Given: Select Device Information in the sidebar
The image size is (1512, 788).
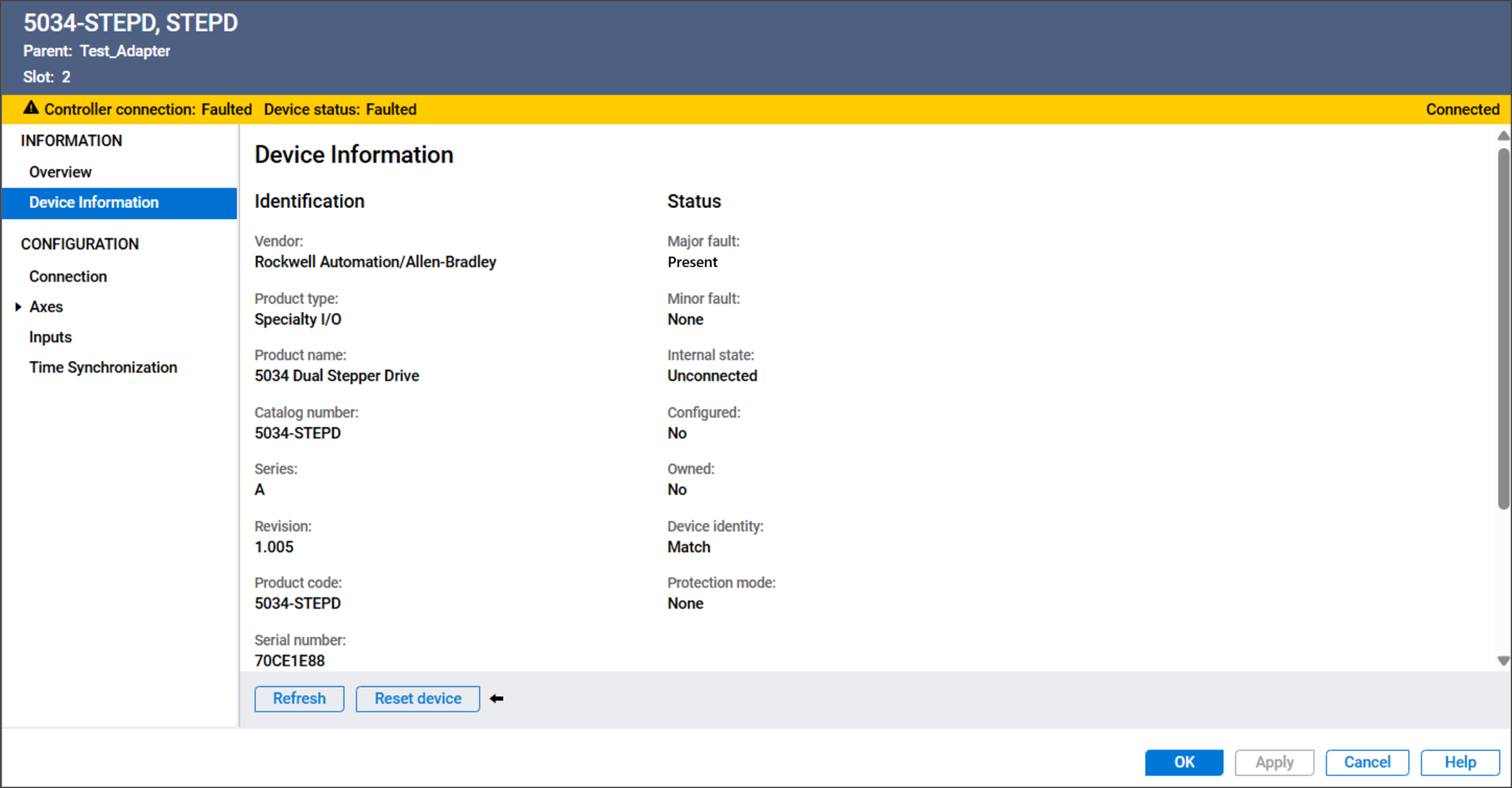Looking at the screenshot, I should pos(120,202).
